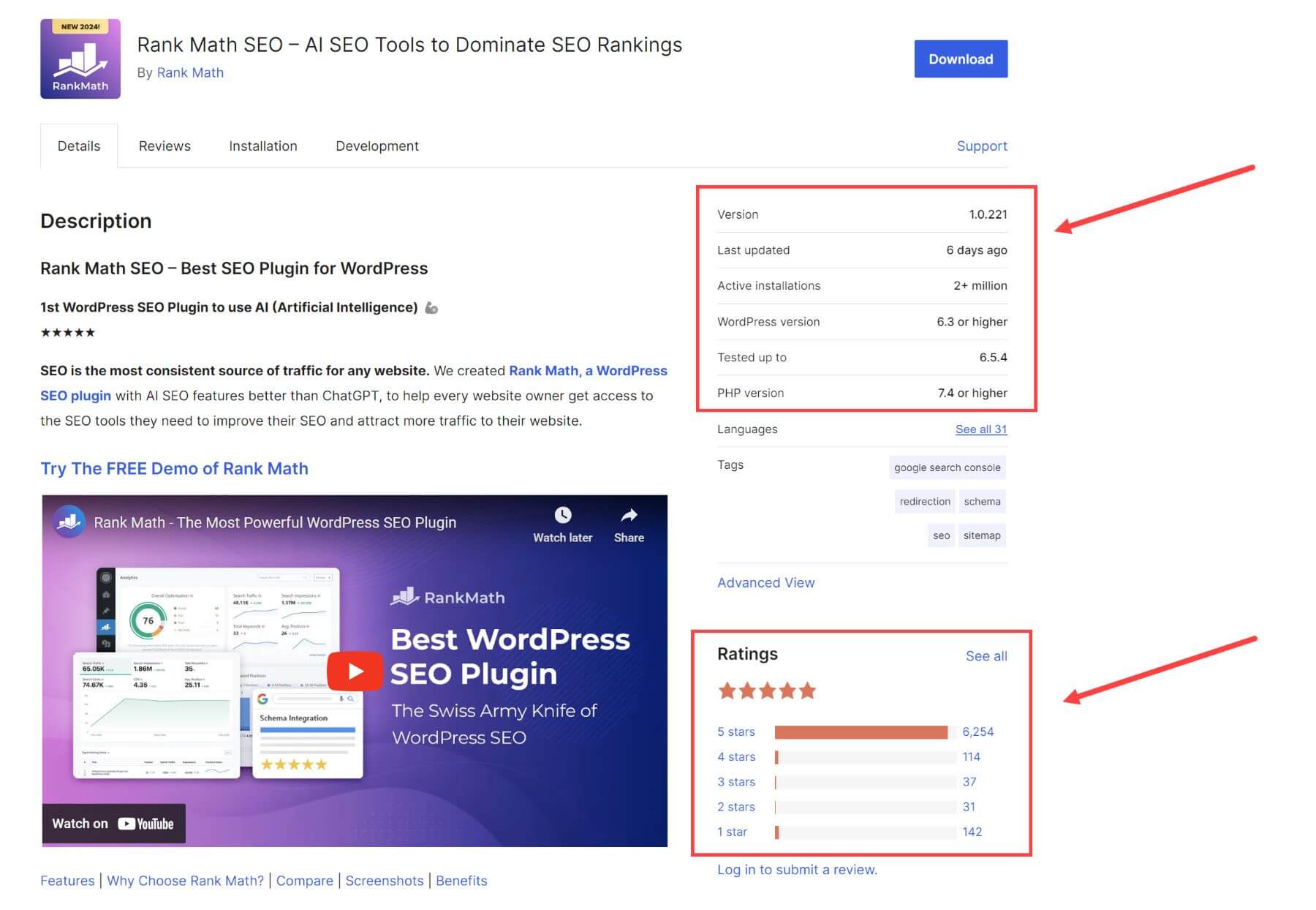Play the Rank Math YouTube video
This screenshot has width=1316, height=910.
355,670
